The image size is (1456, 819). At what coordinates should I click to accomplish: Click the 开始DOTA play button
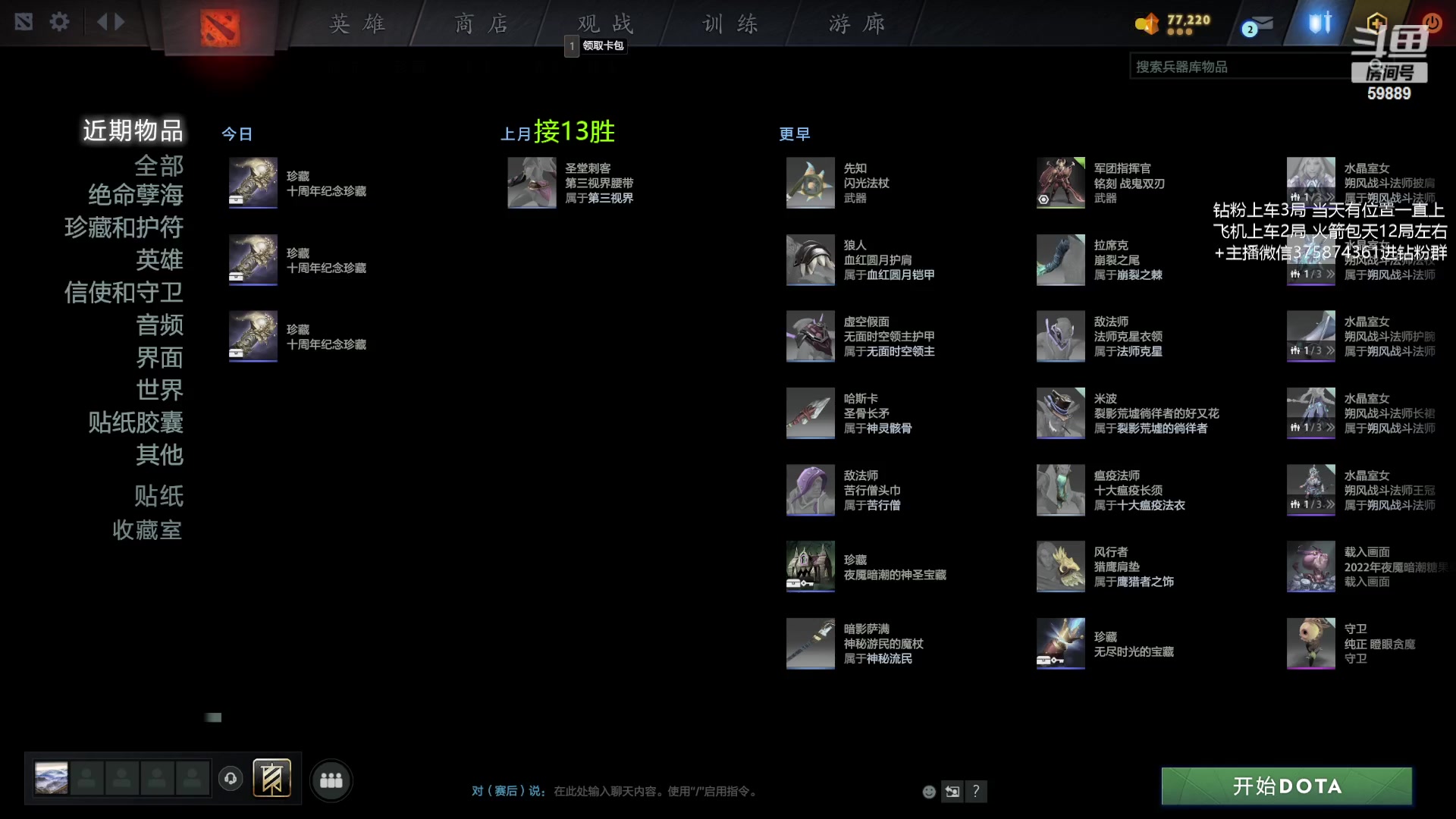tap(1286, 786)
